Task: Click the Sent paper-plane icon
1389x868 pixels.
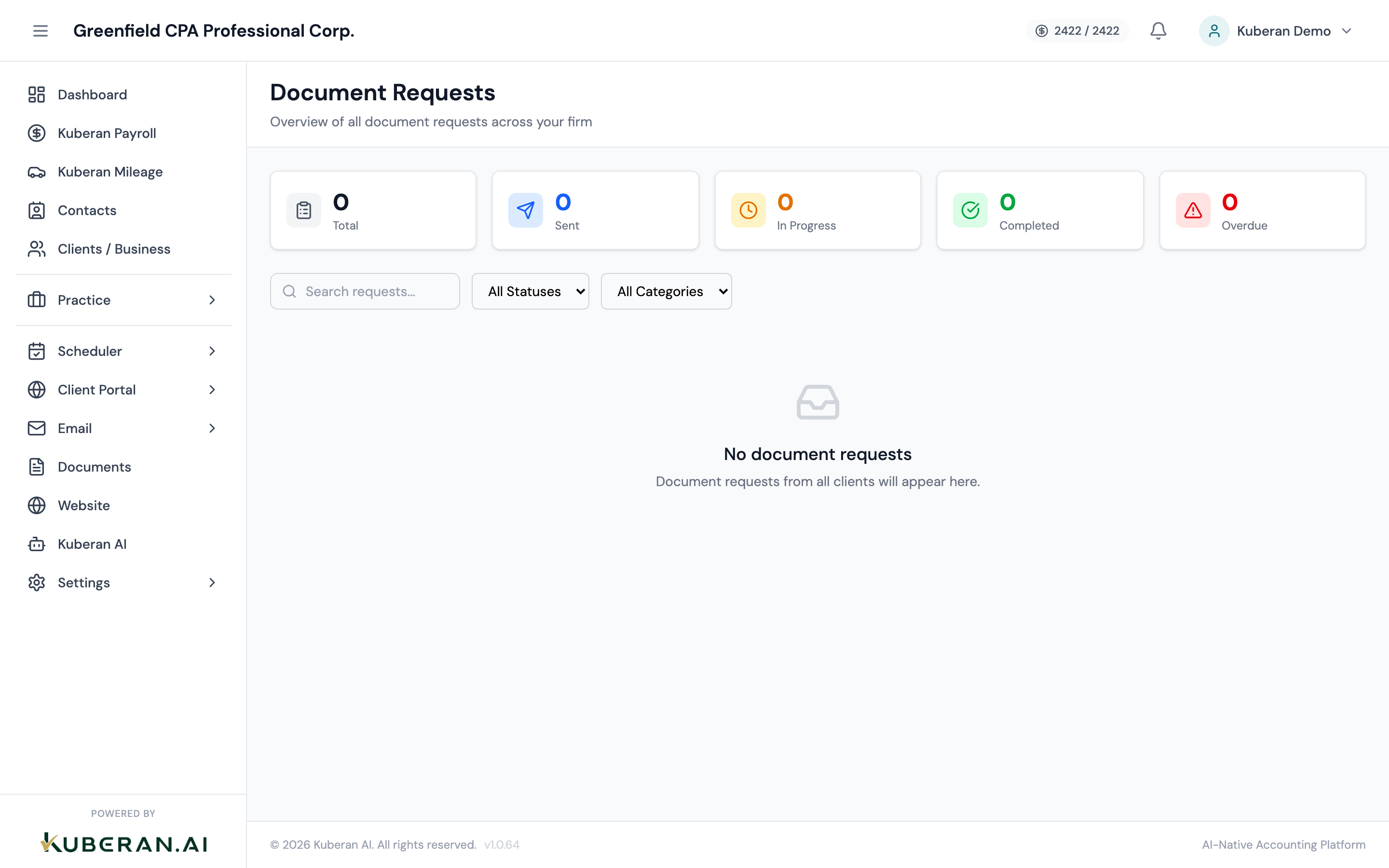Action: pos(526,210)
